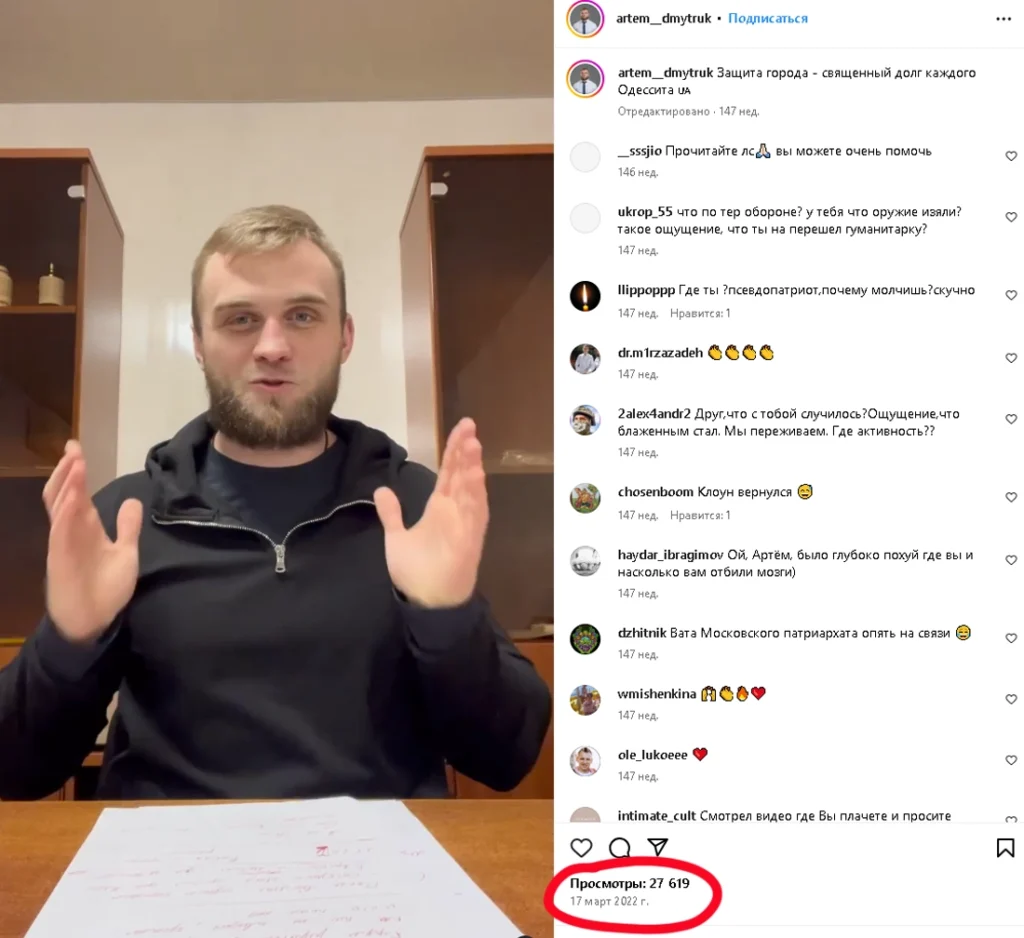This screenshot has height=938, width=1024.
Task: Like the __sssjio comment
Action: click(x=1011, y=156)
